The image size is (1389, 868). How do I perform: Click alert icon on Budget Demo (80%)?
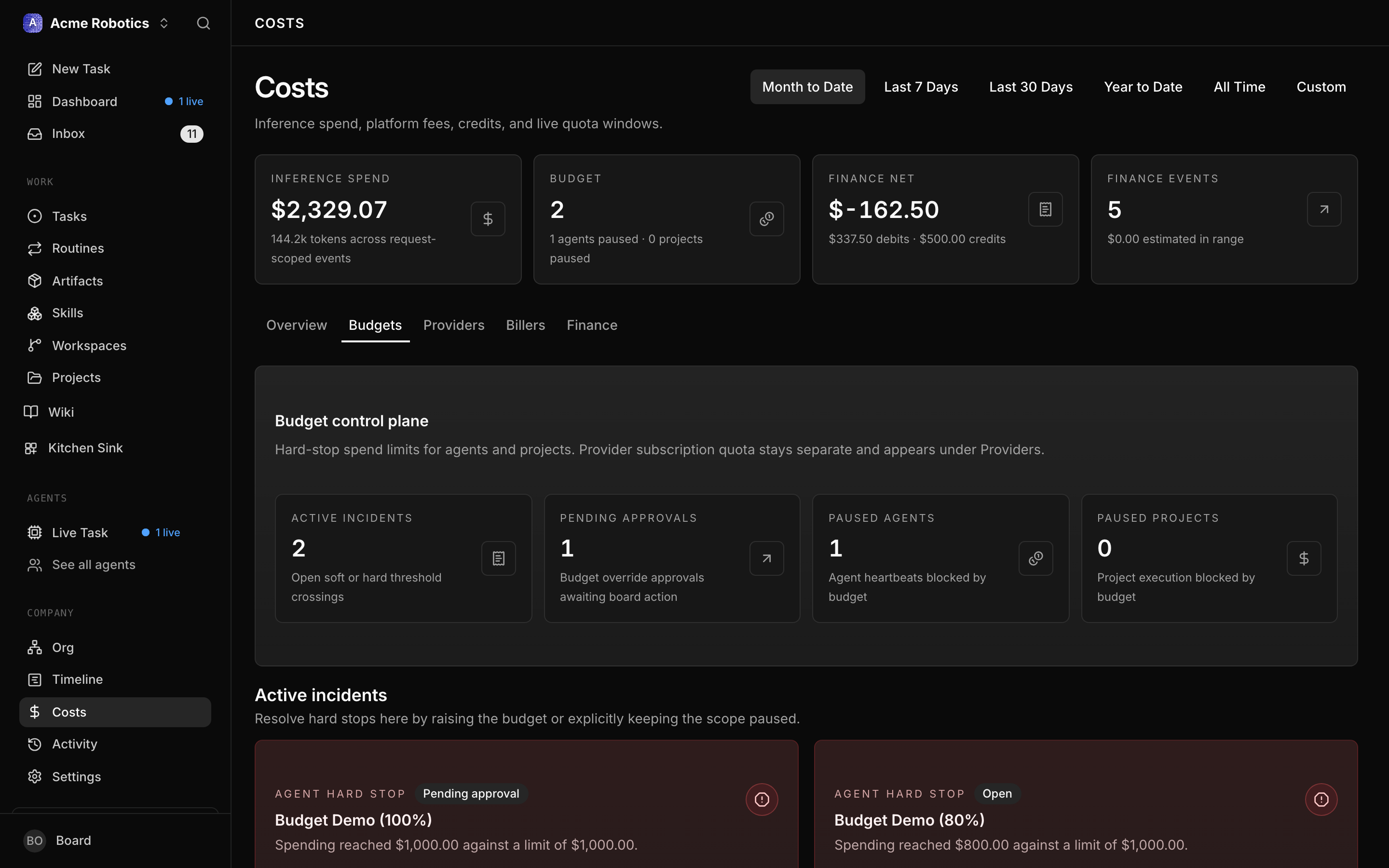pyautogui.click(x=1321, y=799)
